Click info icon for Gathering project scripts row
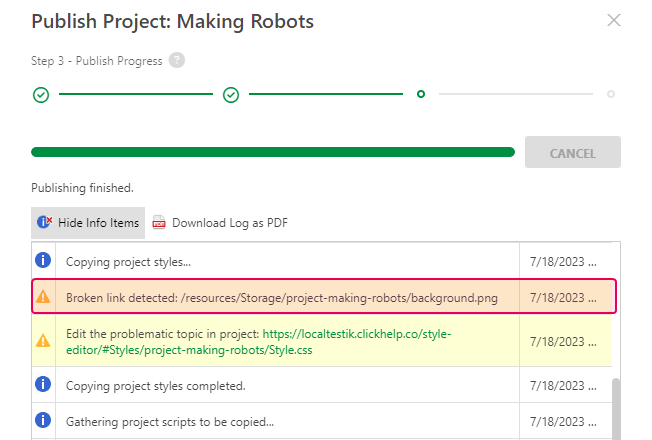Image resolution: width=652 pixels, height=440 pixels. (x=43, y=420)
